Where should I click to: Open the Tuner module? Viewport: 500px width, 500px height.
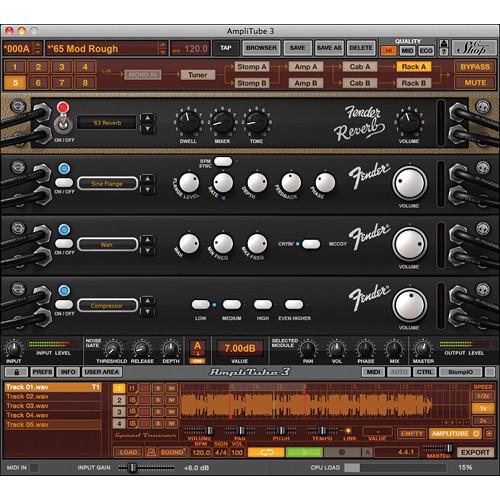198,75
